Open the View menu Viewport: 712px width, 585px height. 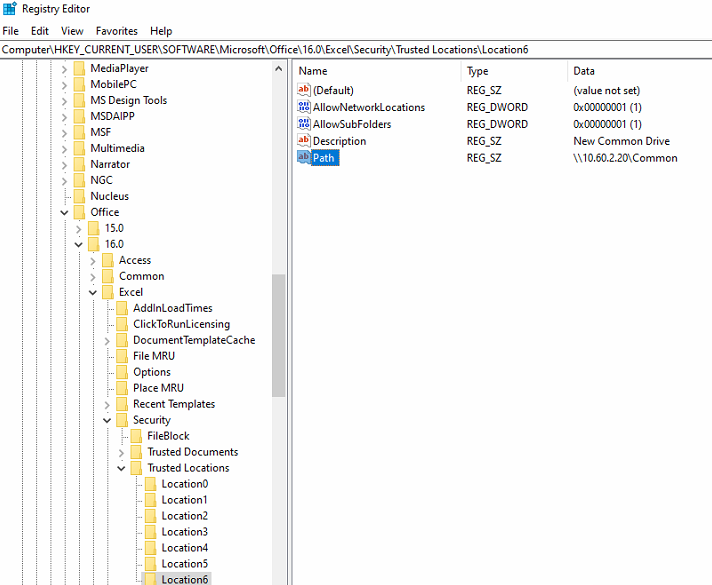click(x=72, y=31)
